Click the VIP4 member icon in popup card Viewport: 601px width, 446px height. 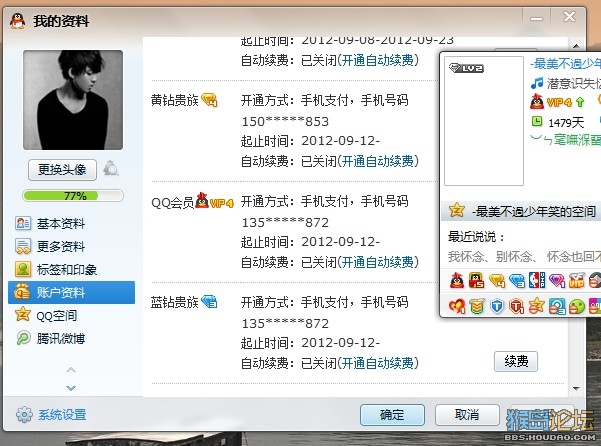pos(551,102)
